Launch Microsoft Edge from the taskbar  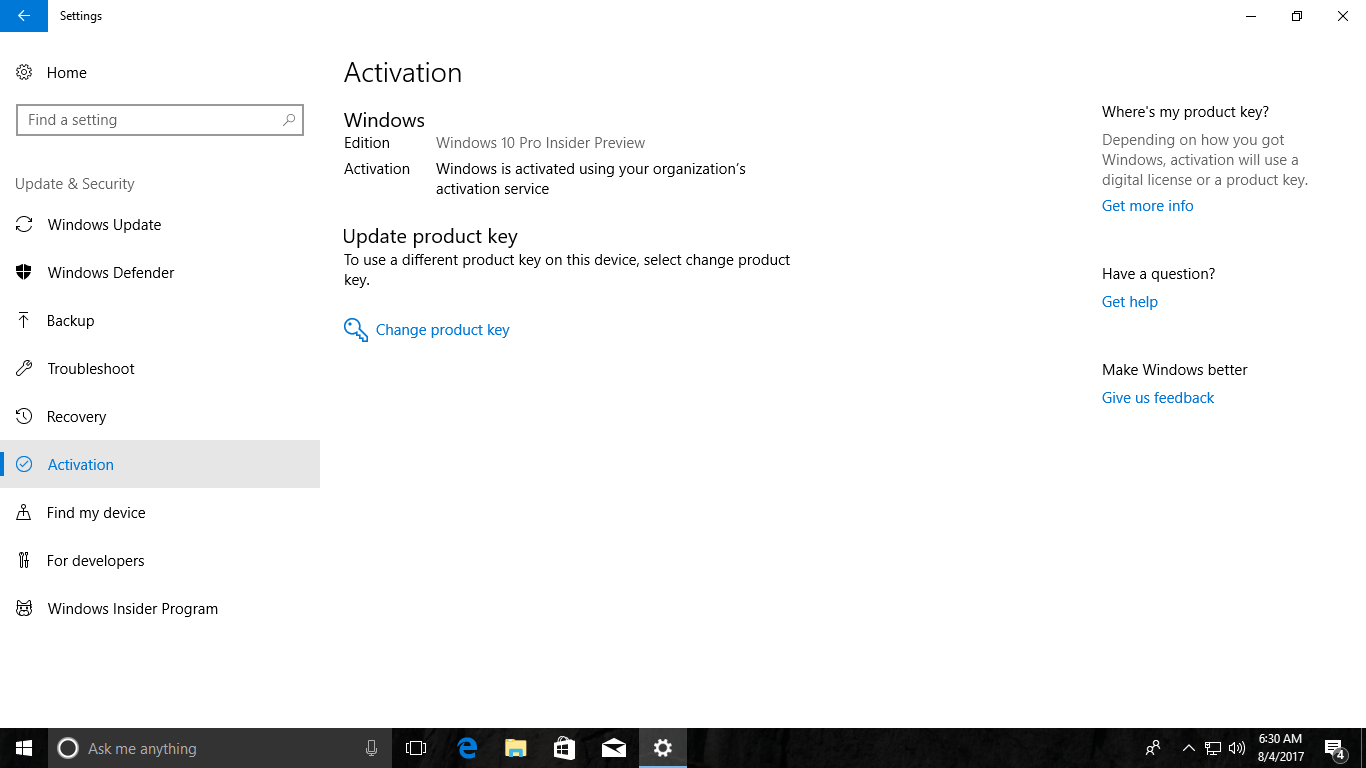(467, 748)
